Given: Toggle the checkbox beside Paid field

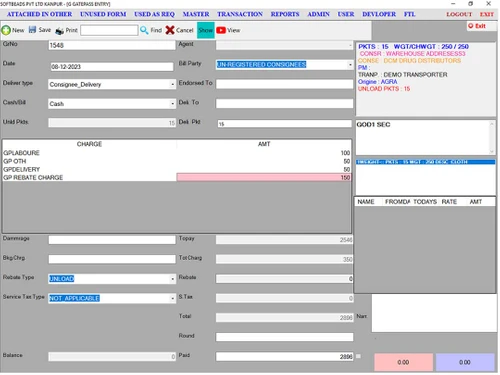Looking at the screenshot, I should pyautogui.click(x=358, y=356).
